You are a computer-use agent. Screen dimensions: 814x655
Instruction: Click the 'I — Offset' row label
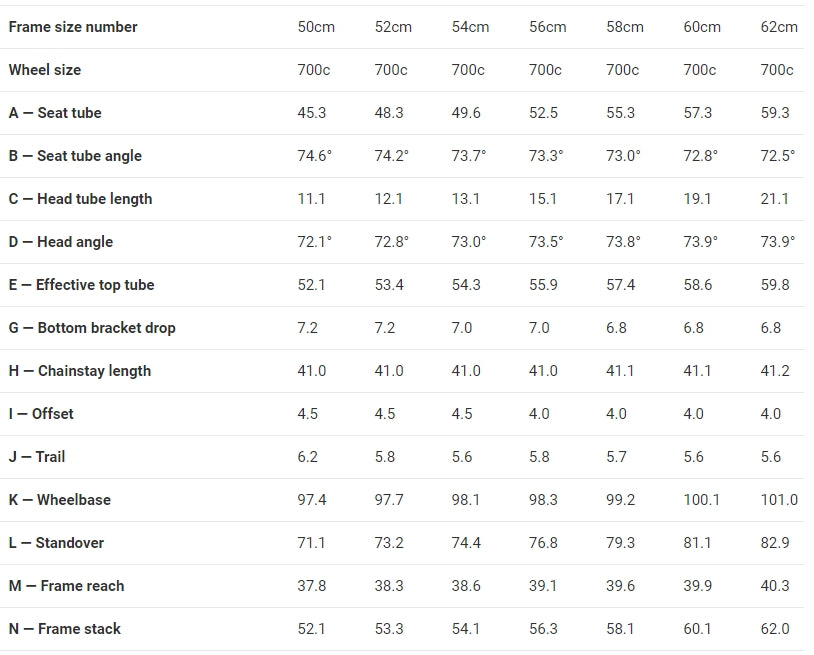(41, 414)
